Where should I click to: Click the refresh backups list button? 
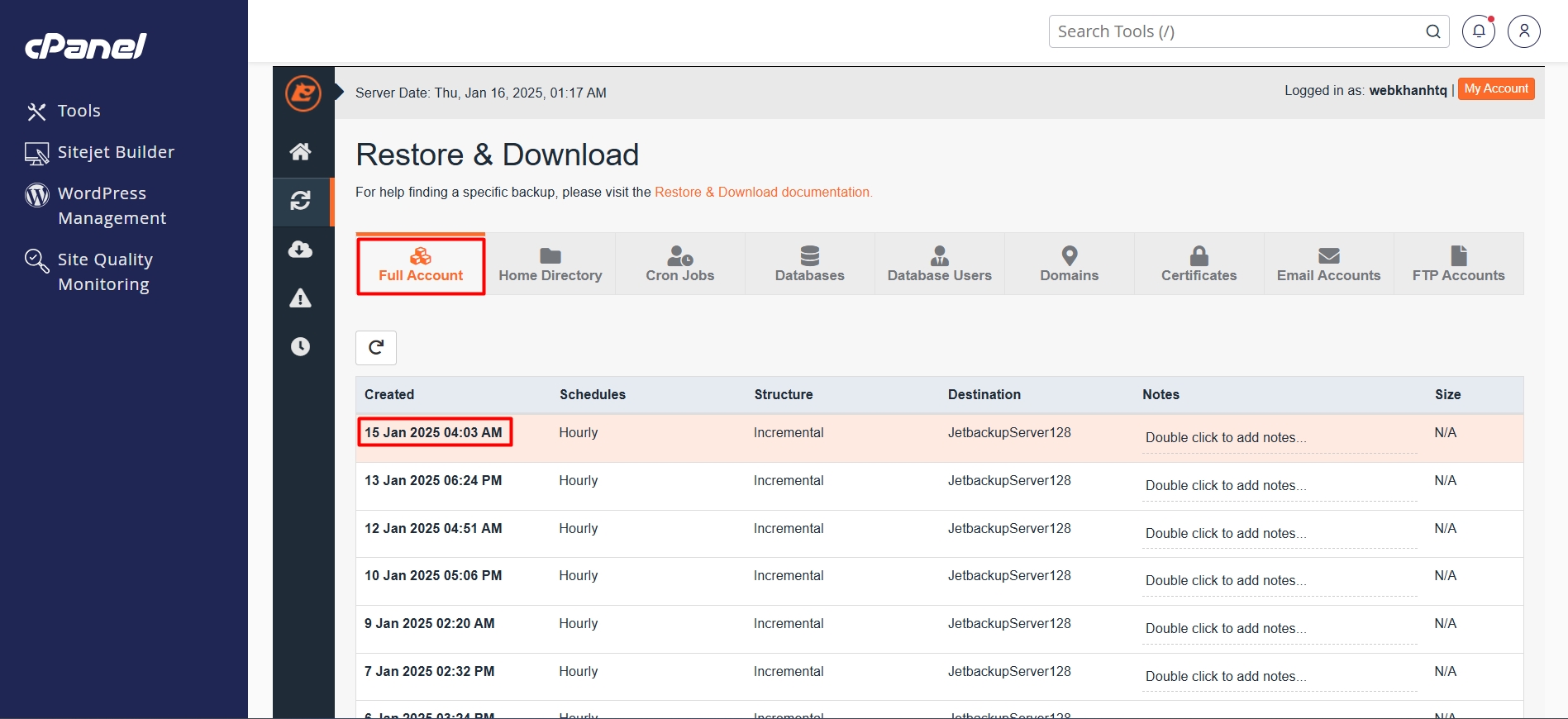coord(376,348)
